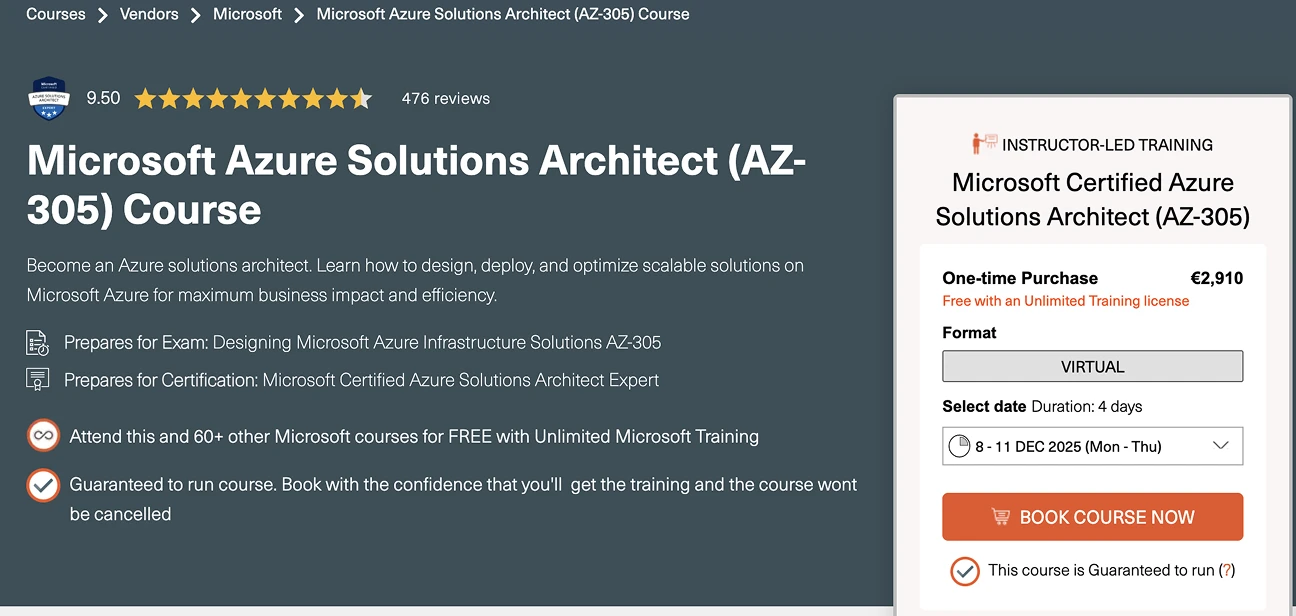The image size is (1296, 616).
Task: Click the guaranteed-to-run checkmark beside course description
Action: (x=42, y=485)
